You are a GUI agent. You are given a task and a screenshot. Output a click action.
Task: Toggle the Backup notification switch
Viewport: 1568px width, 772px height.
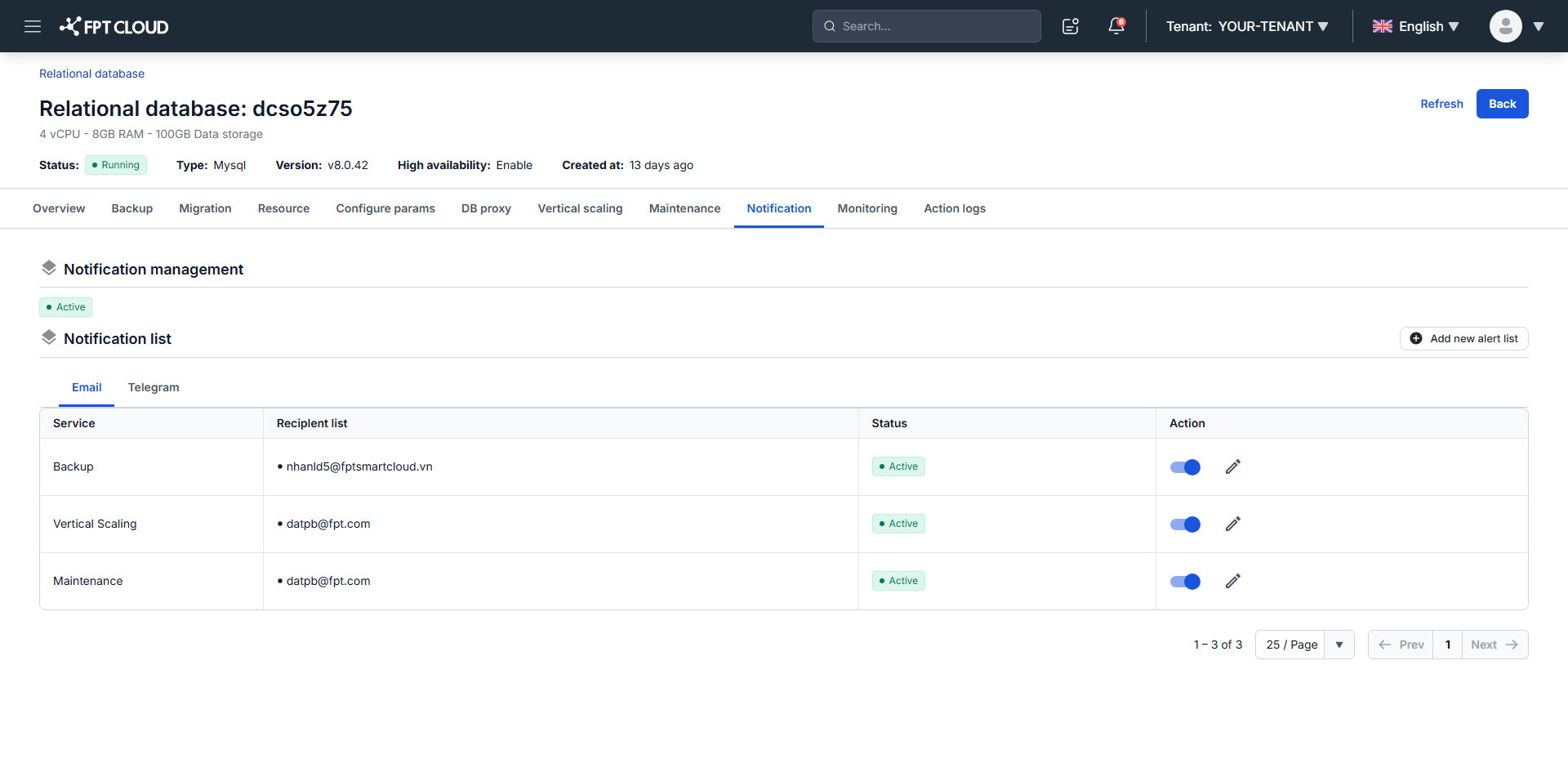click(x=1185, y=467)
